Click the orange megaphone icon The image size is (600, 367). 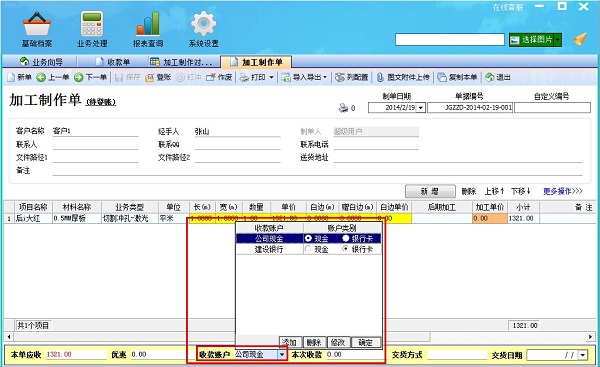[580, 39]
